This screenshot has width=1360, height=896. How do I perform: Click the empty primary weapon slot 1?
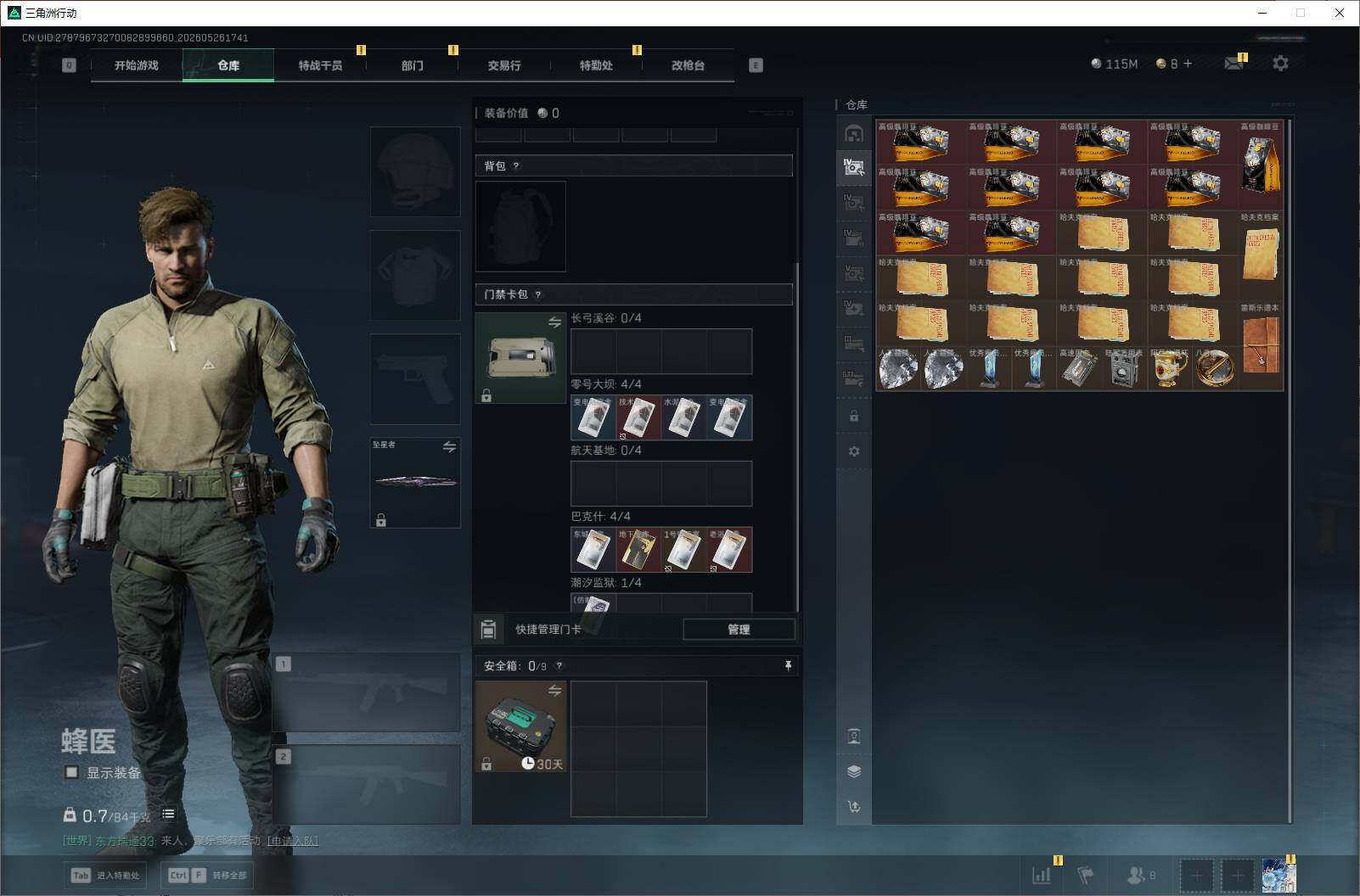[x=366, y=692]
